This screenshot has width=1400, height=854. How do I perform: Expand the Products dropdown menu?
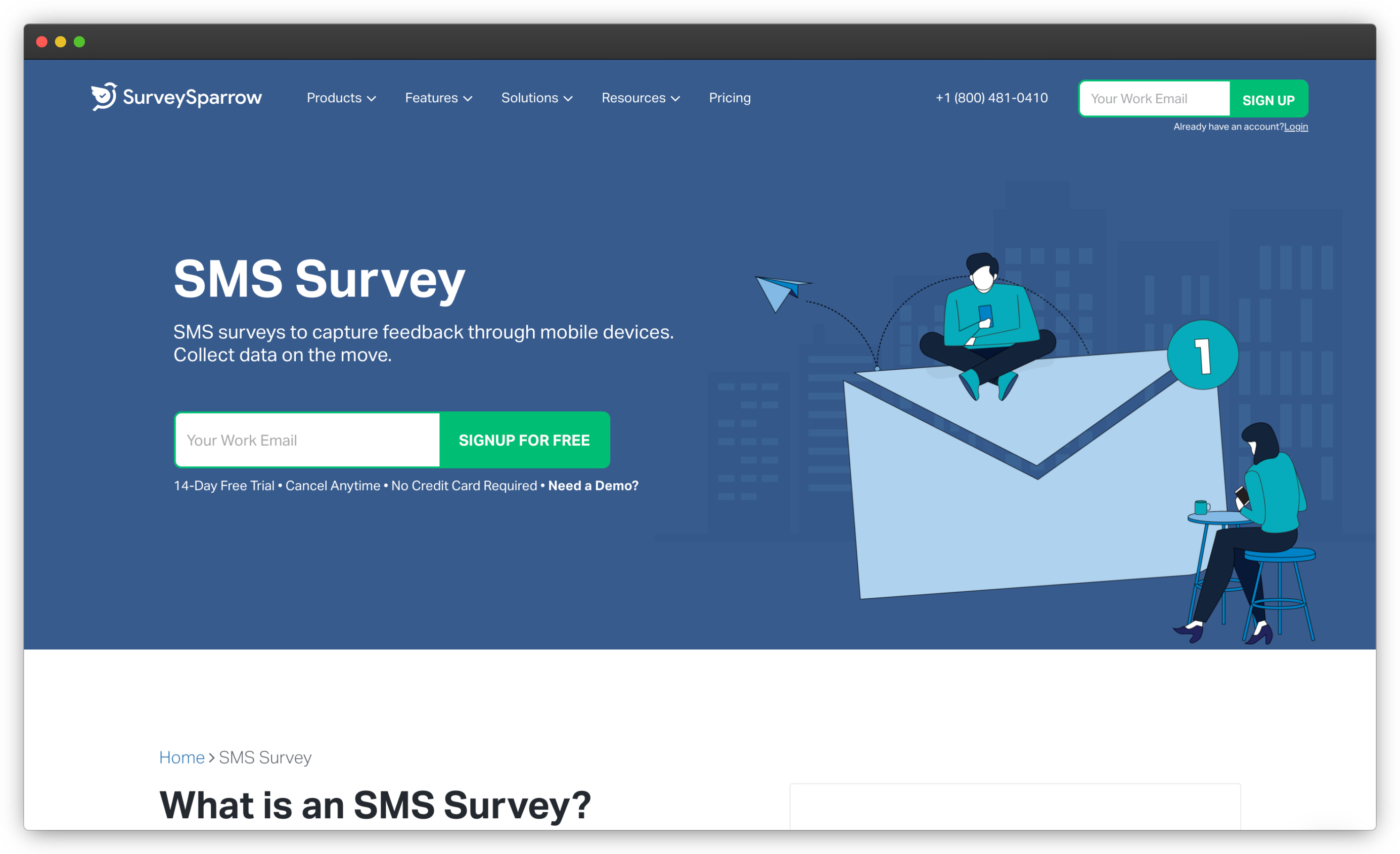pos(341,98)
